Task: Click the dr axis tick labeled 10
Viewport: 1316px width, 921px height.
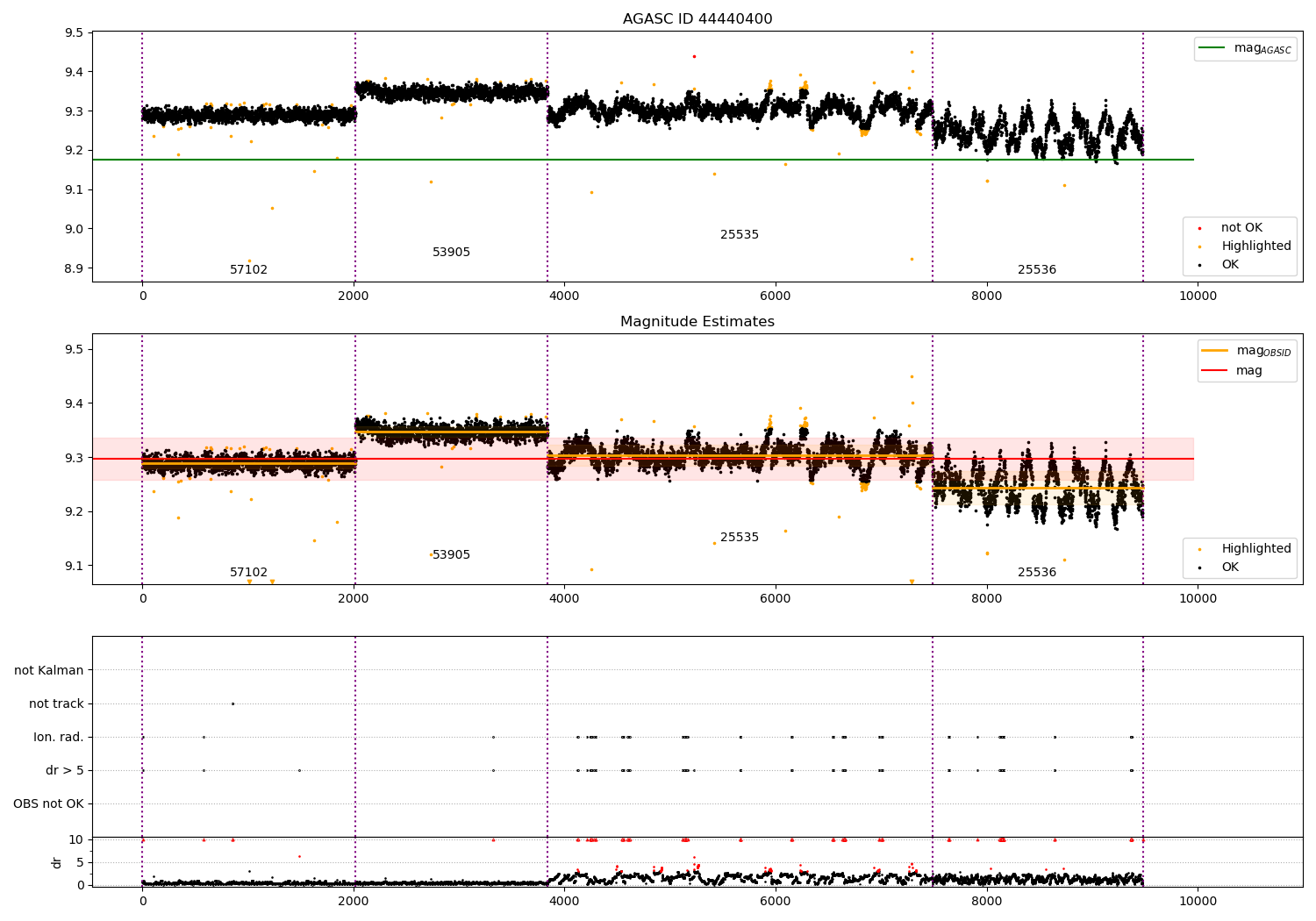Action: [x=76, y=840]
